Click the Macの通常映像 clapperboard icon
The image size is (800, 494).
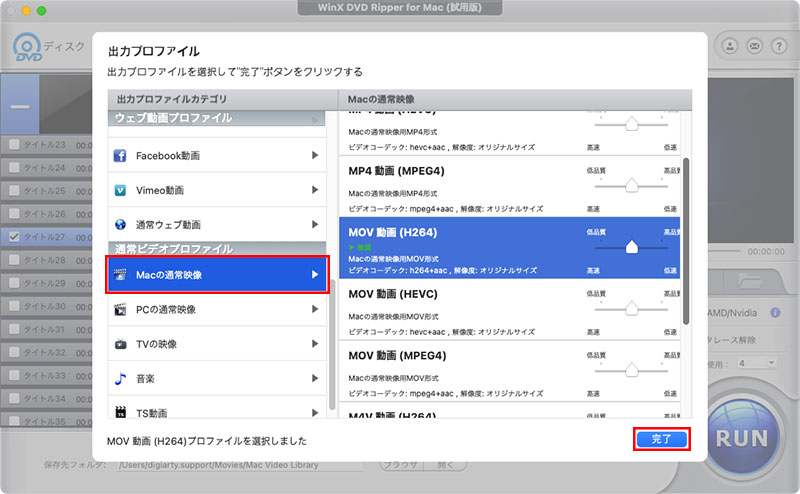(120, 275)
